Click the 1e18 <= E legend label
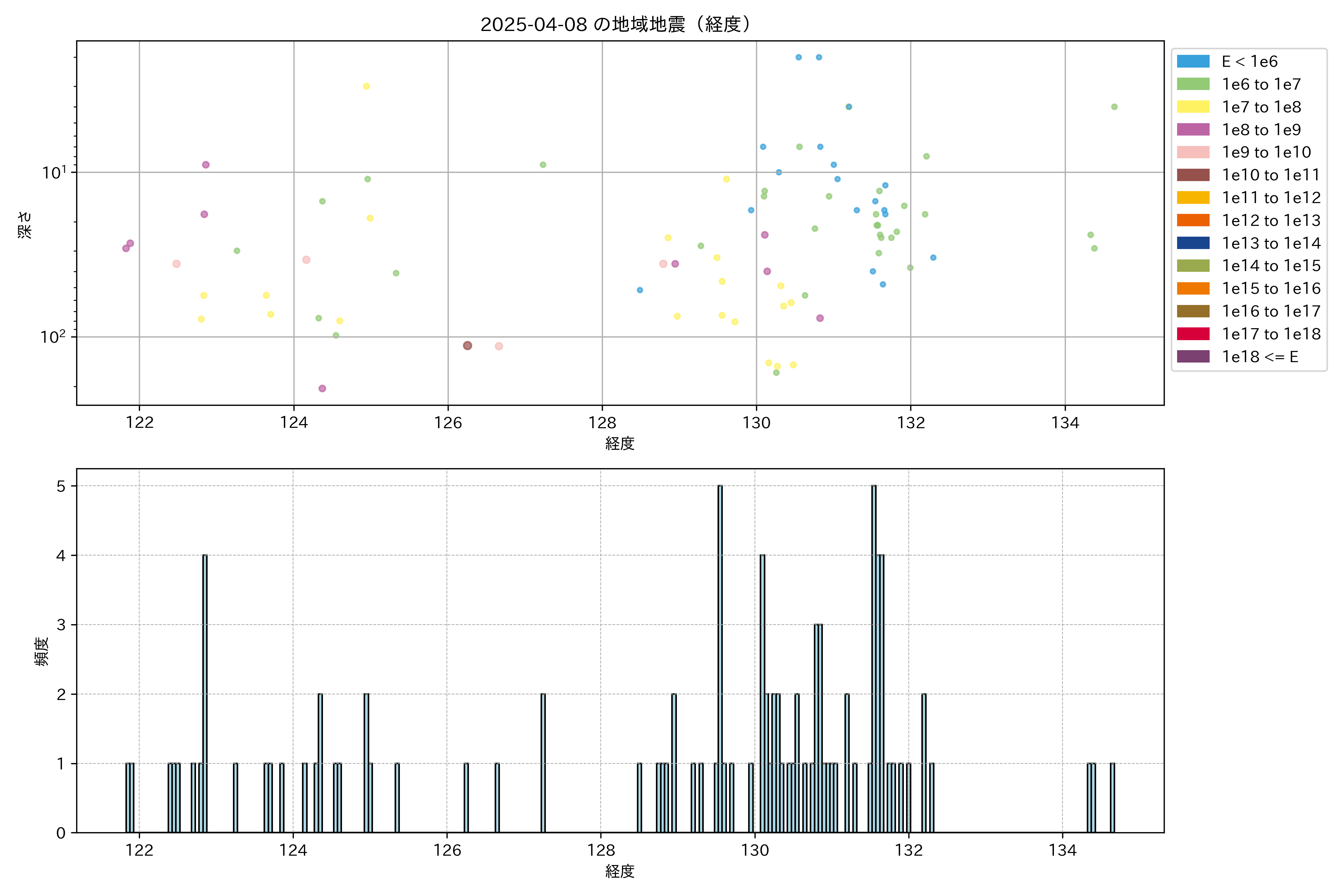Viewport: 1344px width, 896px height. 1260,357
